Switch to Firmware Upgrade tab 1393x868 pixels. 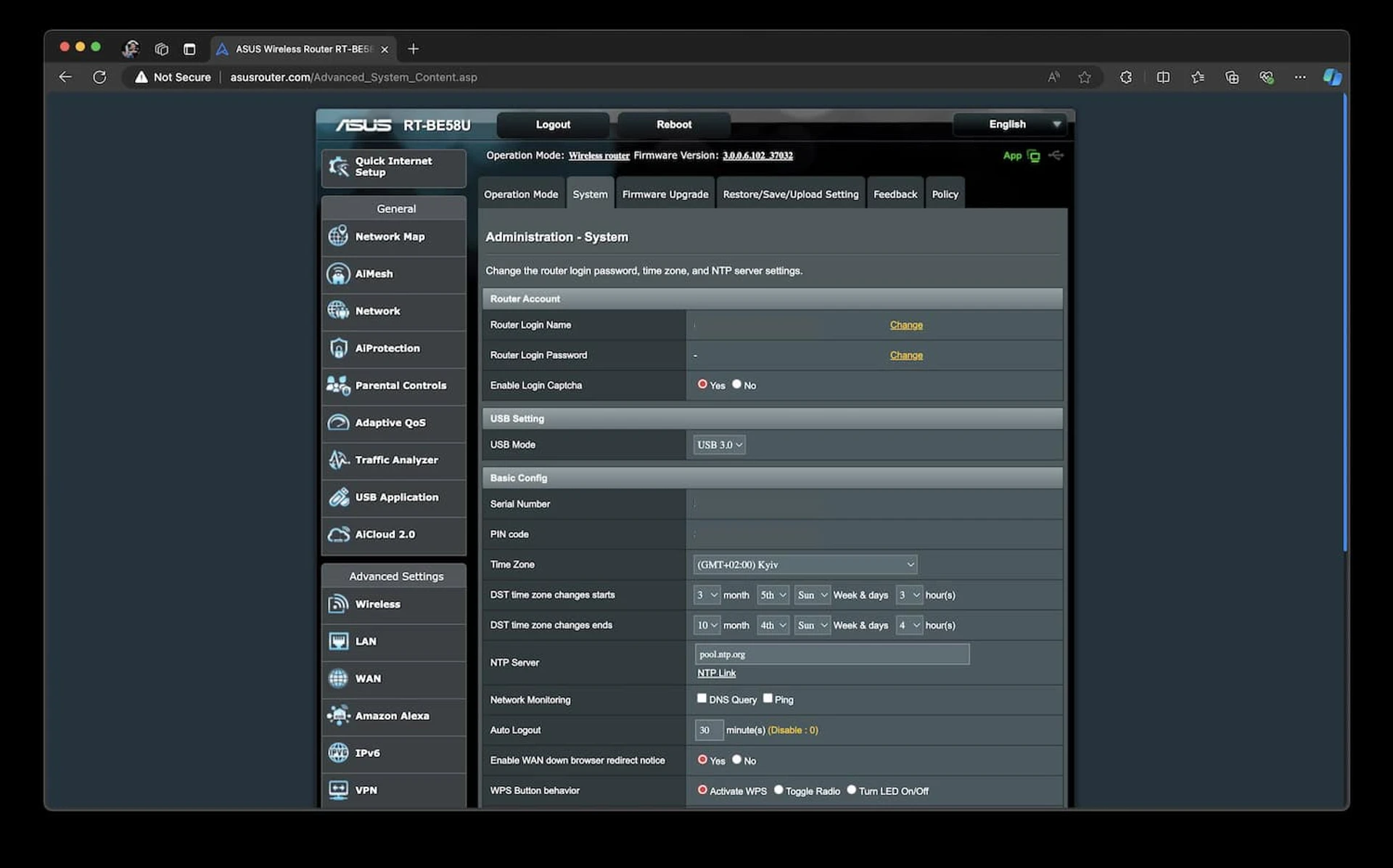665,194
